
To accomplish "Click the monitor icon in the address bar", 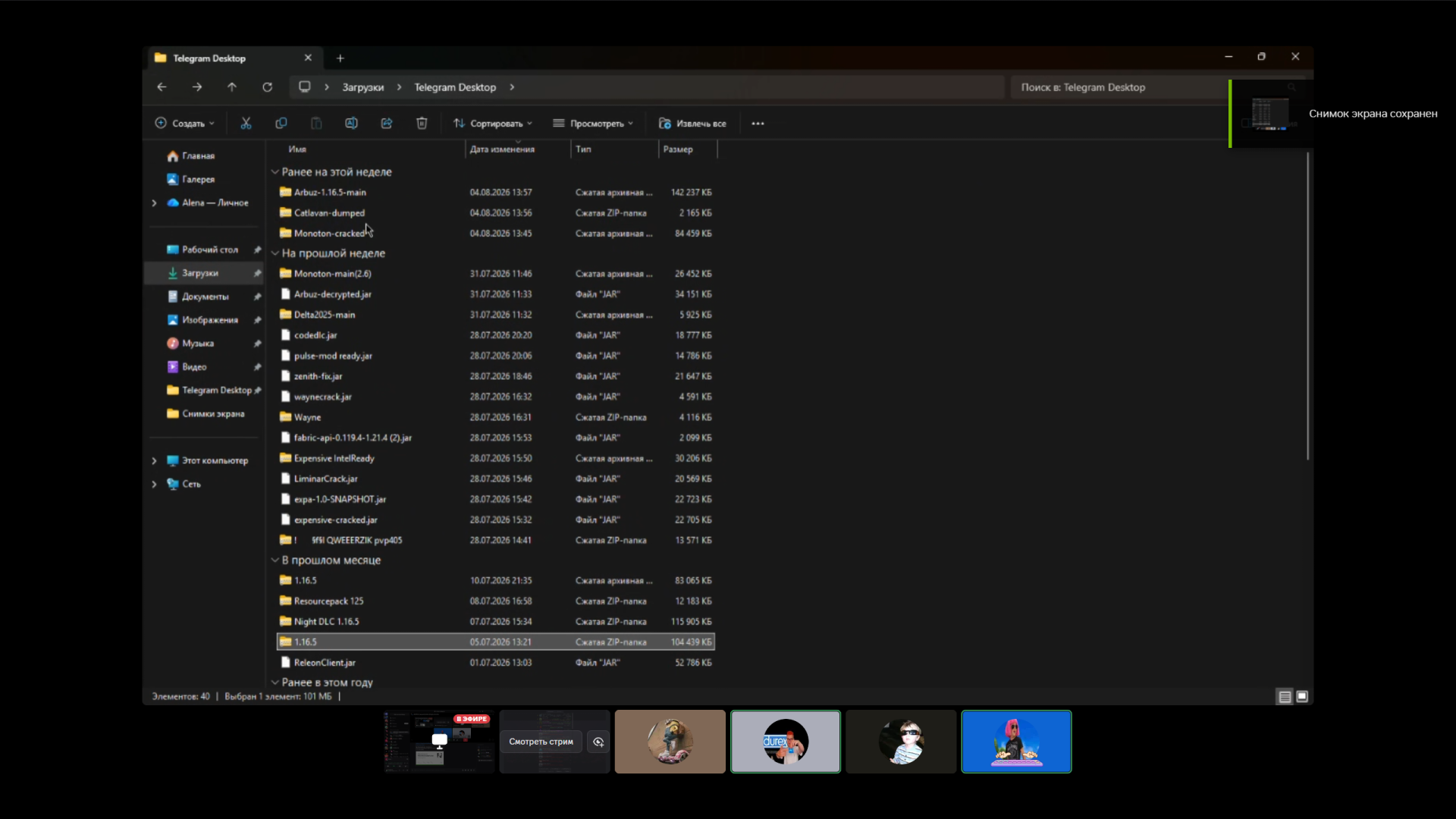I will (305, 87).
